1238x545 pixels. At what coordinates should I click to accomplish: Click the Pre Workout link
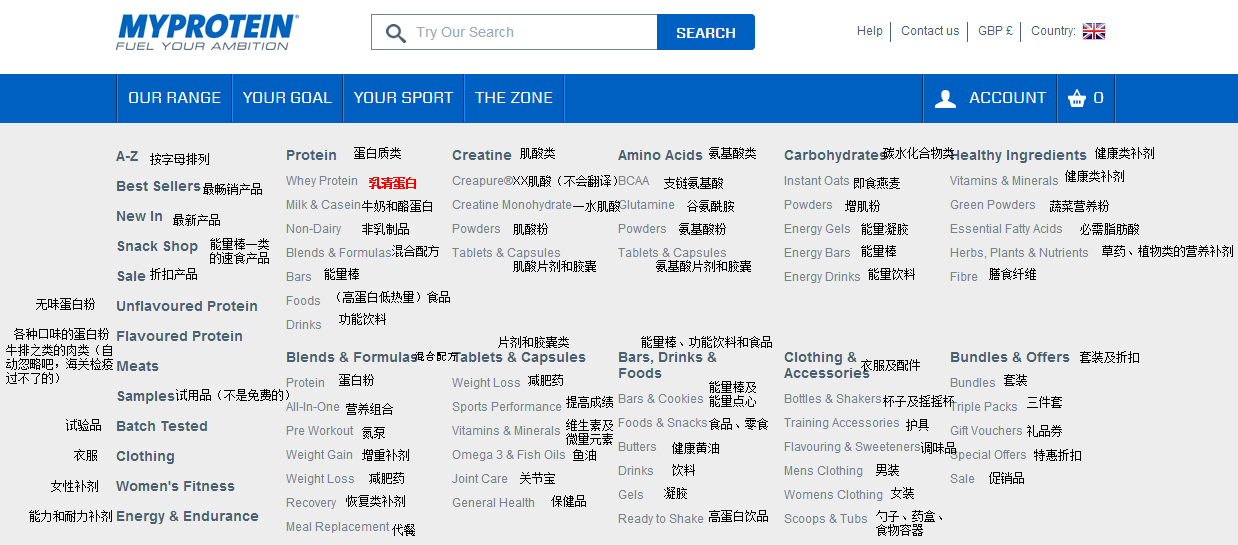point(320,431)
